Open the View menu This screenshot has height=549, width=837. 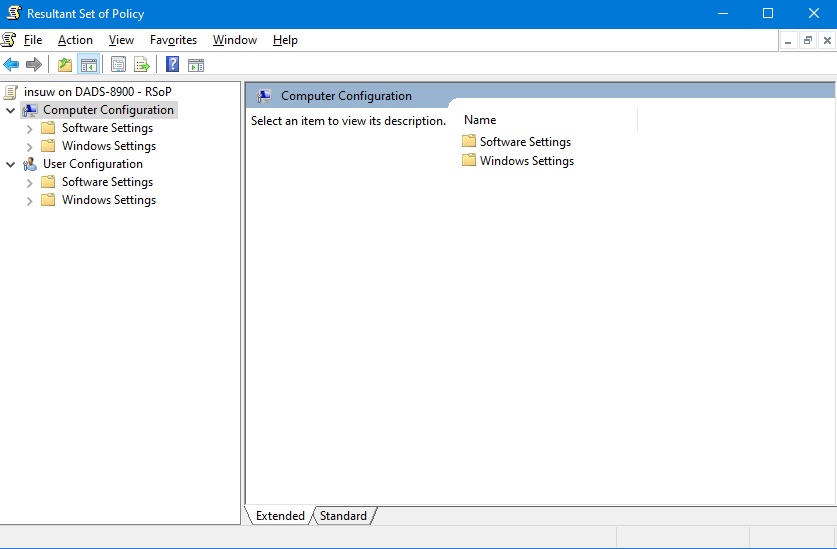[121, 40]
